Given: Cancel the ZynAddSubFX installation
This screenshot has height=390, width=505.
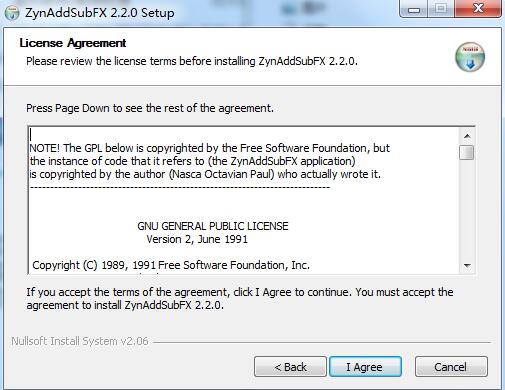Looking at the screenshot, I should 451,367.
